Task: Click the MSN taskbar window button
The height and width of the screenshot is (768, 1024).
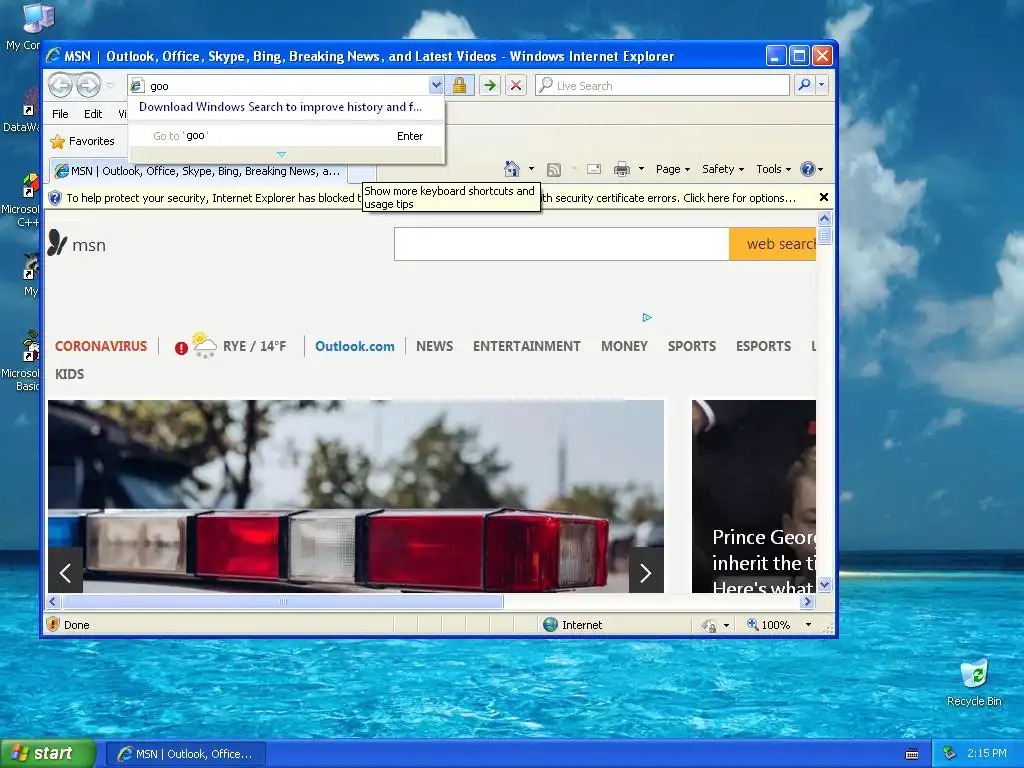Action: click(x=186, y=754)
